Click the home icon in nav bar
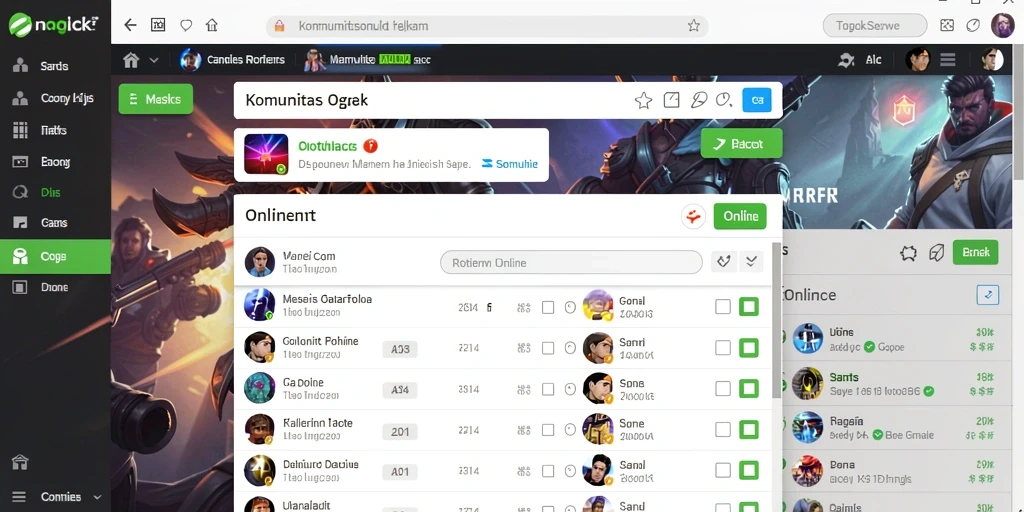This screenshot has width=1024, height=512. coord(131,60)
